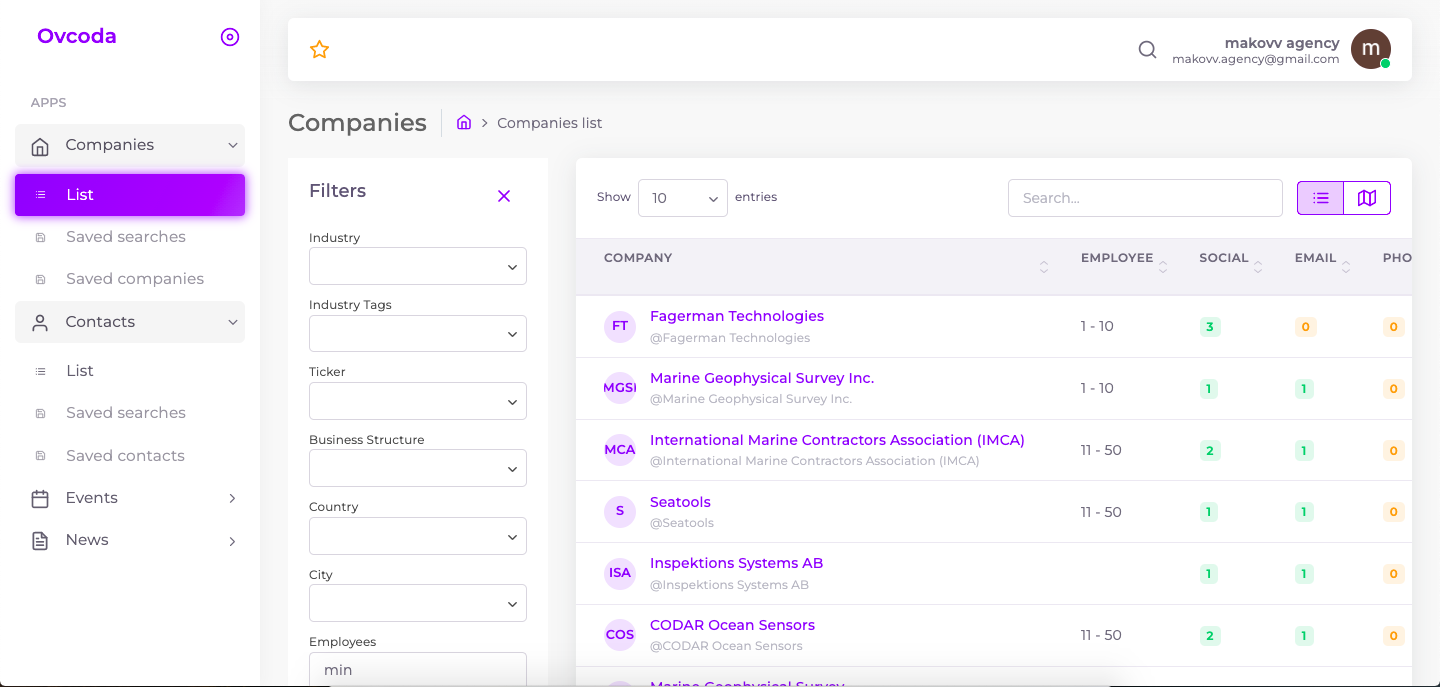The image size is (1440, 687).
Task: Click the table Search input field
Action: point(1145,198)
